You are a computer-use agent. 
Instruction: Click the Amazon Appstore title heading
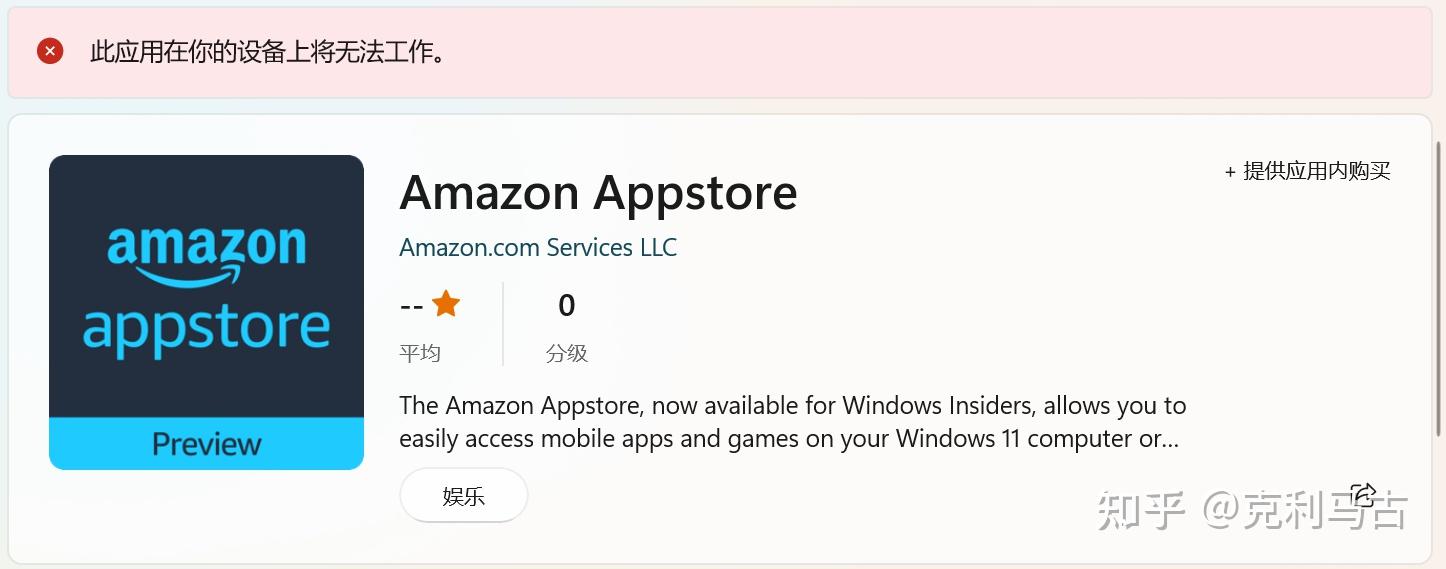(598, 193)
